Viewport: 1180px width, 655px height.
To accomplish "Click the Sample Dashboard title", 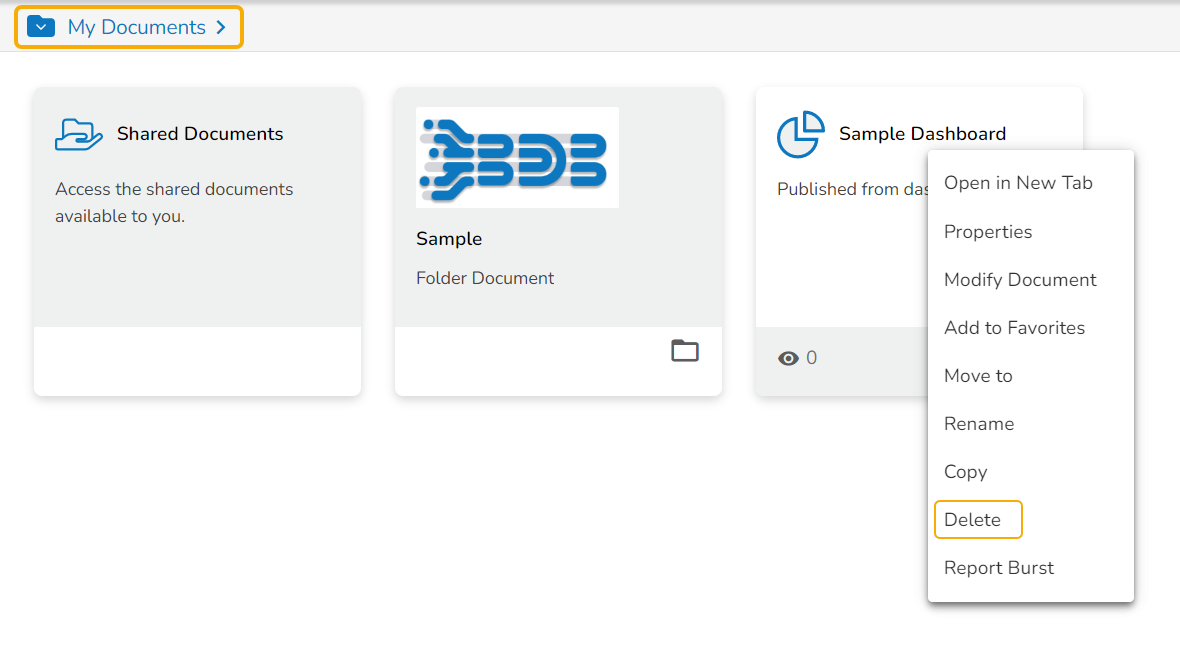I will [922, 134].
